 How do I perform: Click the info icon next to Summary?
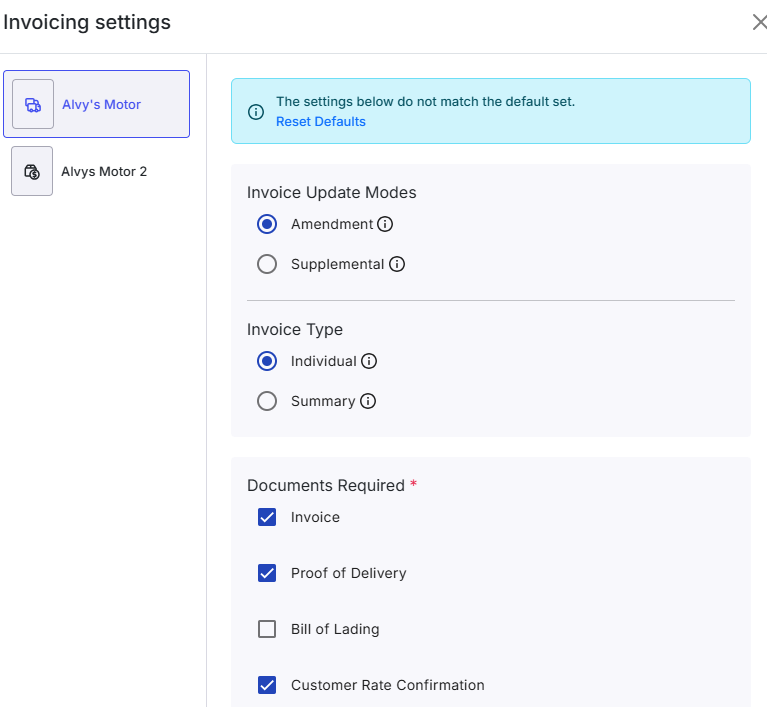pyautogui.click(x=368, y=401)
